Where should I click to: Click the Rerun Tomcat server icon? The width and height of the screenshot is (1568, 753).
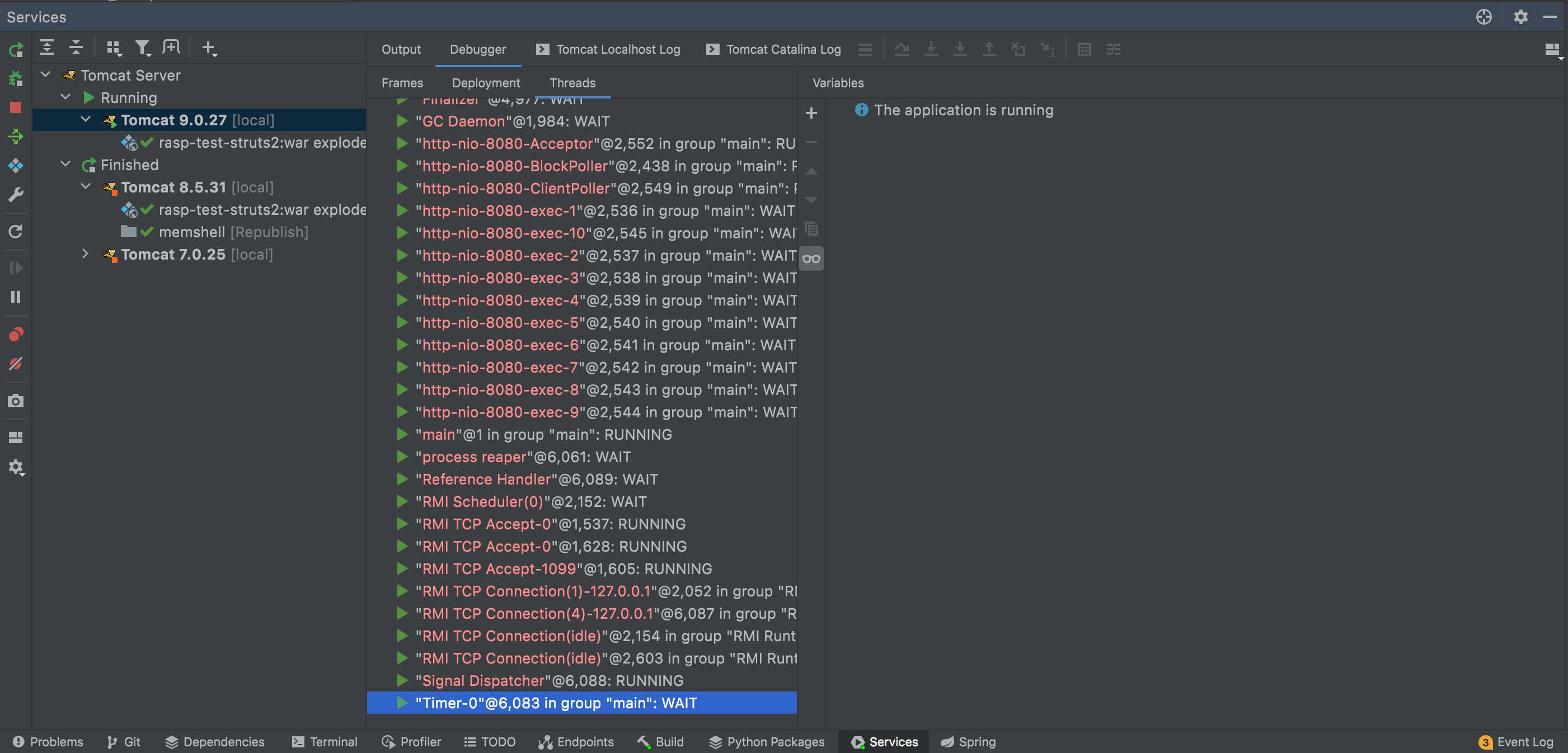(16, 49)
